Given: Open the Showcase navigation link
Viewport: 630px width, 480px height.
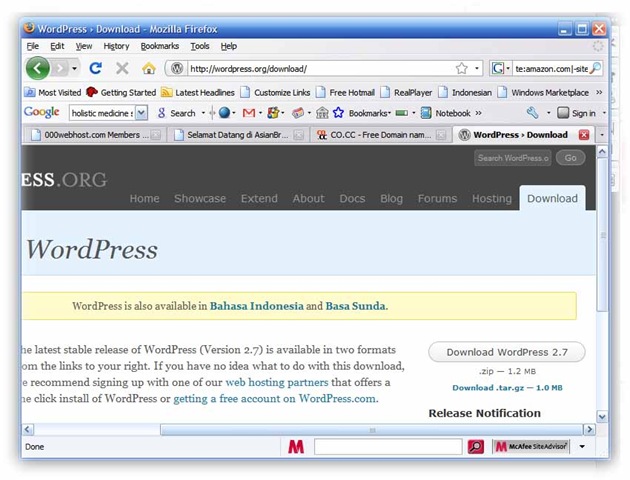Looking at the screenshot, I should pos(200,198).
